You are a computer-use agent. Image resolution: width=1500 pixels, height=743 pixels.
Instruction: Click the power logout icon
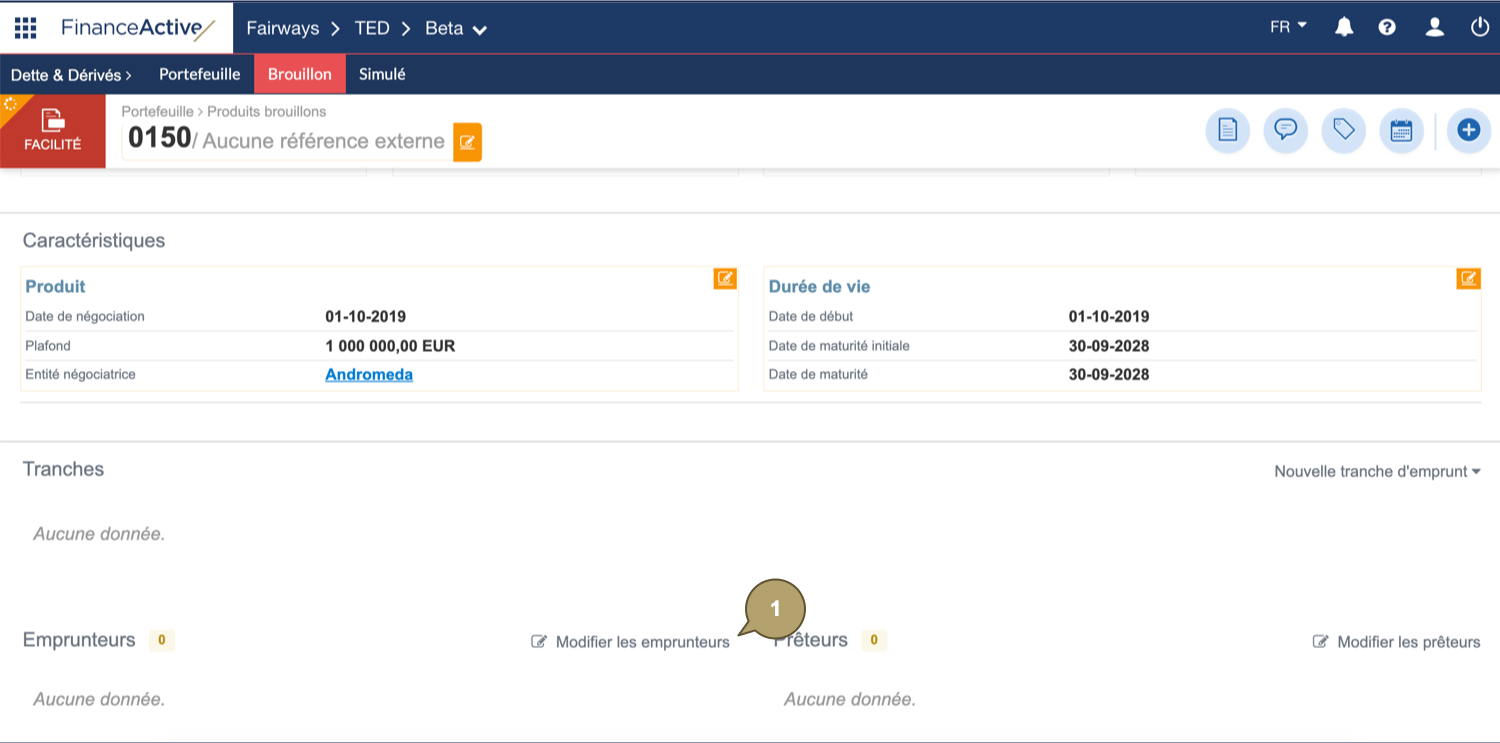point(1480,27)
